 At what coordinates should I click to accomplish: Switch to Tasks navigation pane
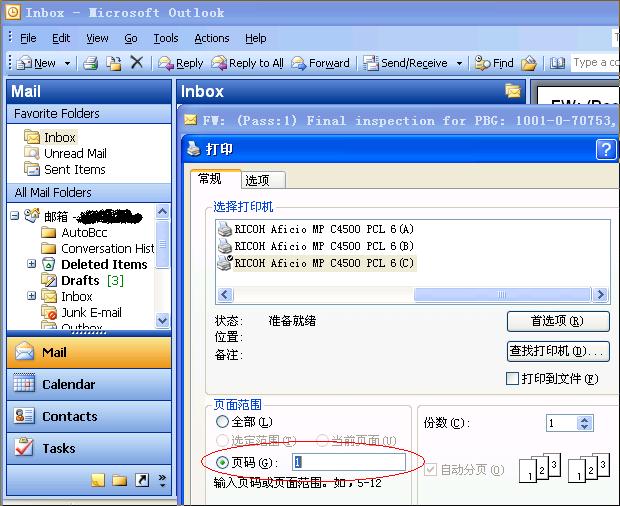coord(89,448)
